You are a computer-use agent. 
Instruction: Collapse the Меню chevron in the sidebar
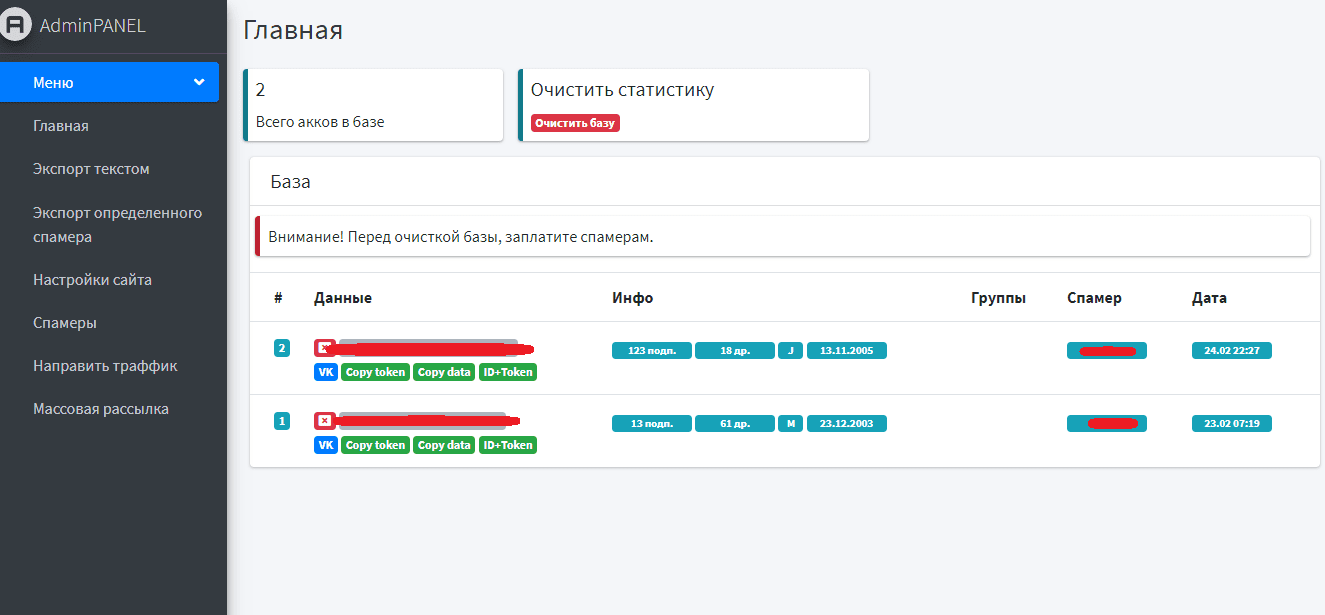pyautogui.click(x=199, y=82)
